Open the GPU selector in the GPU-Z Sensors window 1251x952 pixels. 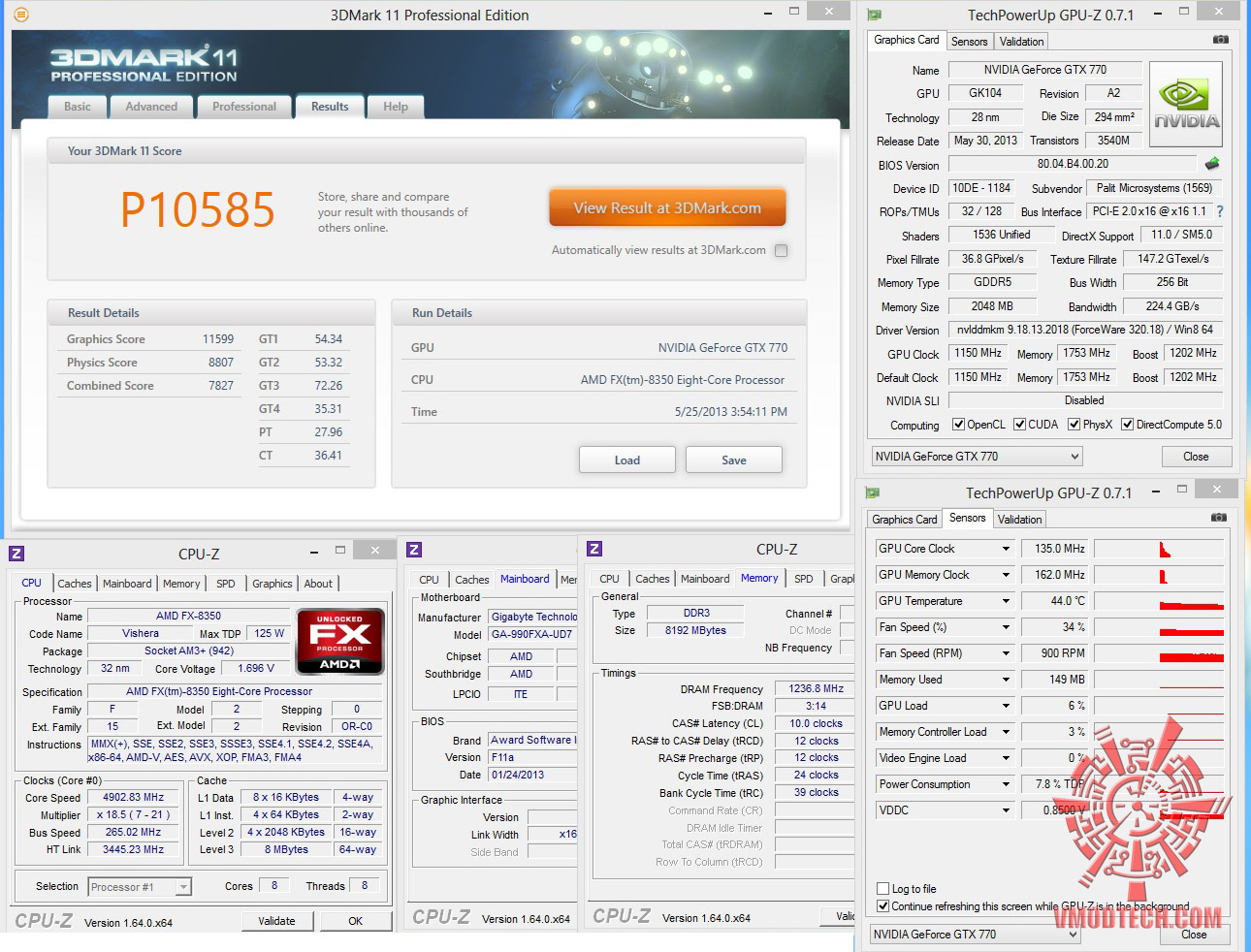pos(975,935)
